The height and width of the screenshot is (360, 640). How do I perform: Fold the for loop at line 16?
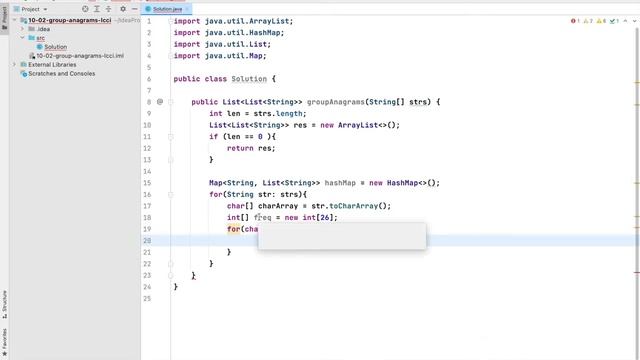(171, 195)
